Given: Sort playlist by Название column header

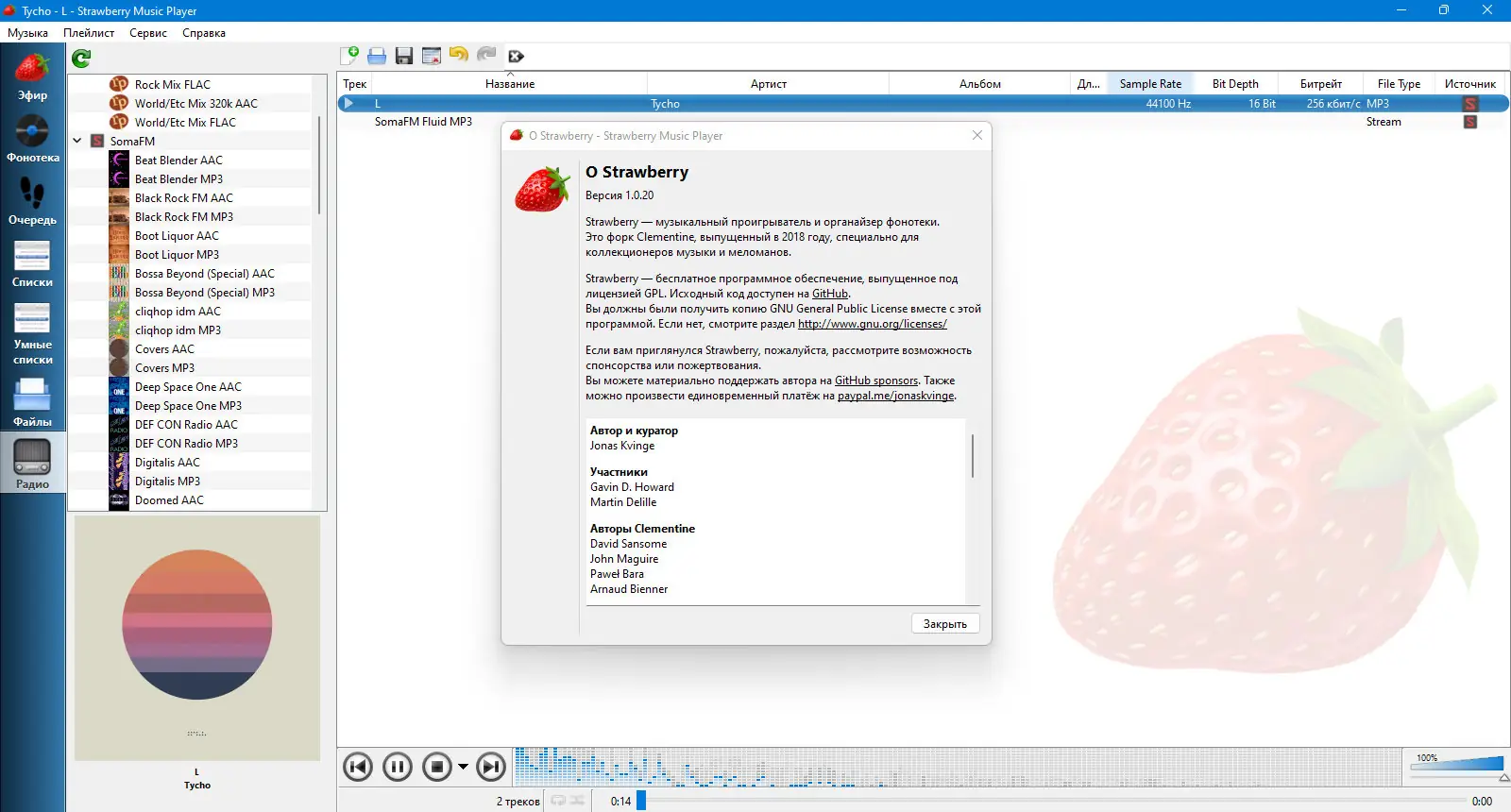Looking at the screenshot, I should click(510, 84).
